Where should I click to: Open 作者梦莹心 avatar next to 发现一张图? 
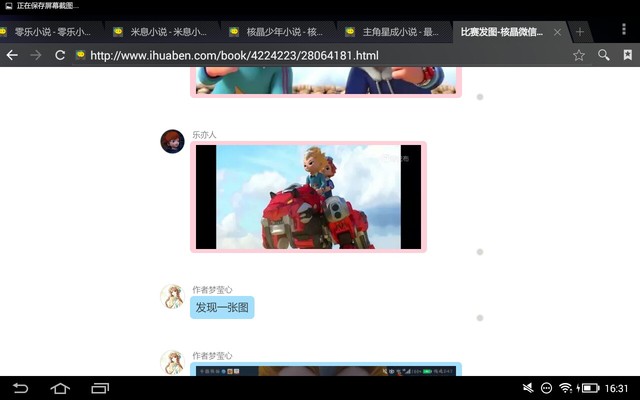click(x=172, y=296)
